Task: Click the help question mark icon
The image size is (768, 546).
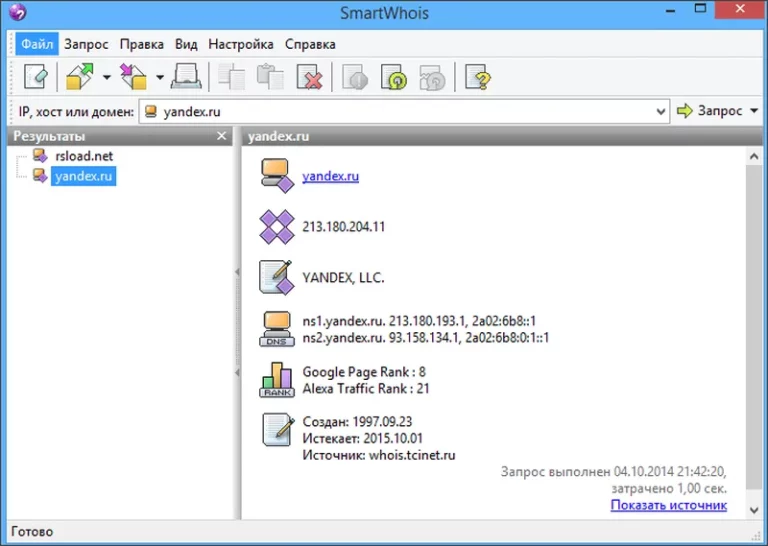Action: tap(480, 76)
